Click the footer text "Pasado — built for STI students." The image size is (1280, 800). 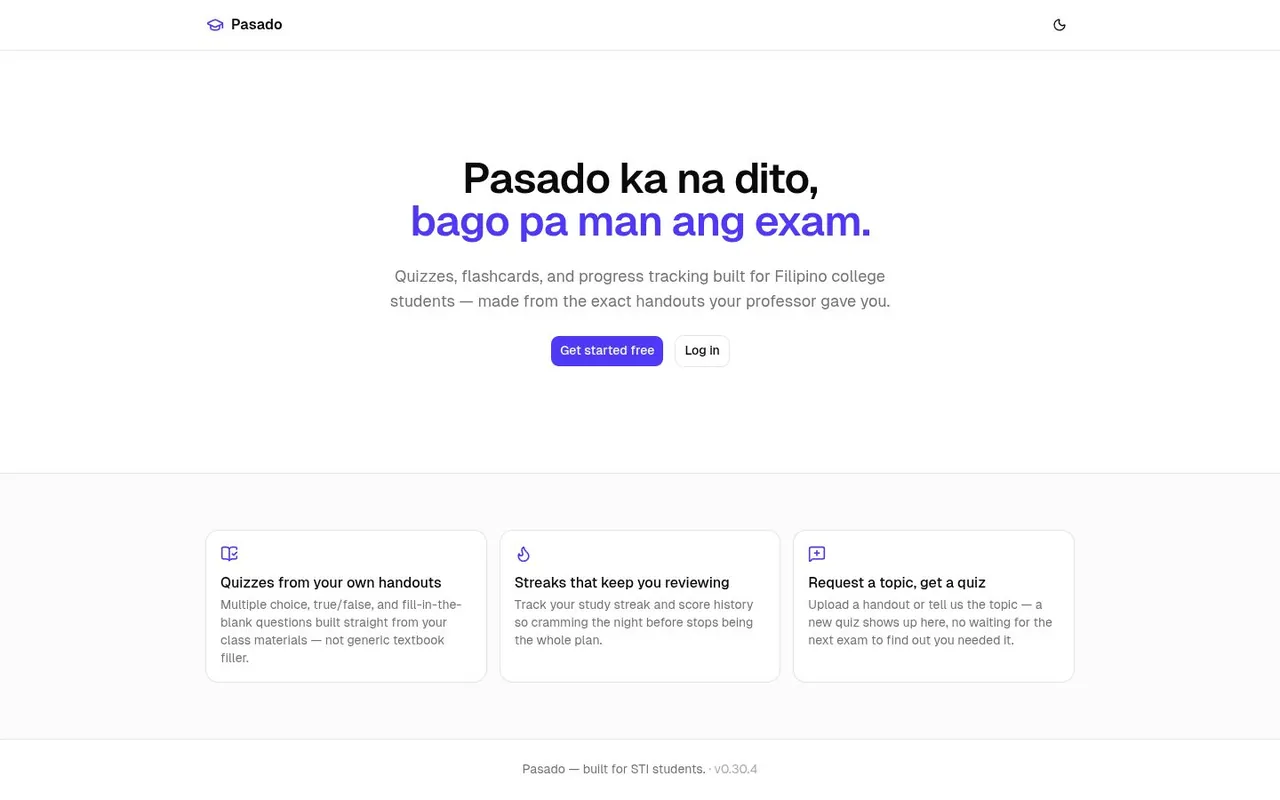click(614, 769)
